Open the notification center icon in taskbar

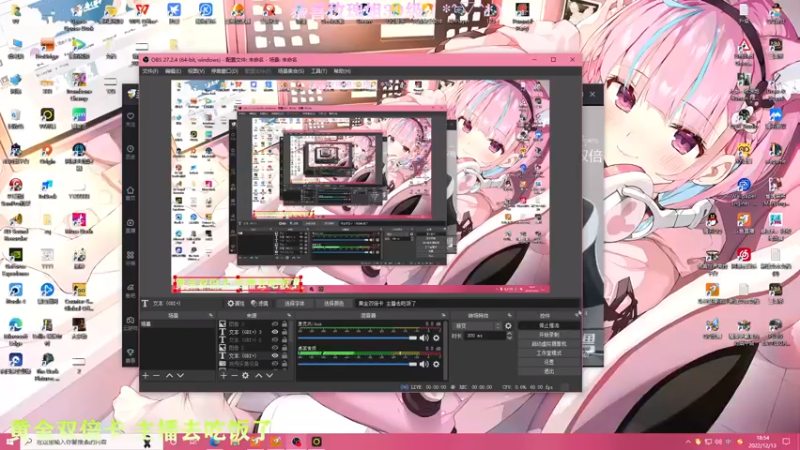[786, 442]
